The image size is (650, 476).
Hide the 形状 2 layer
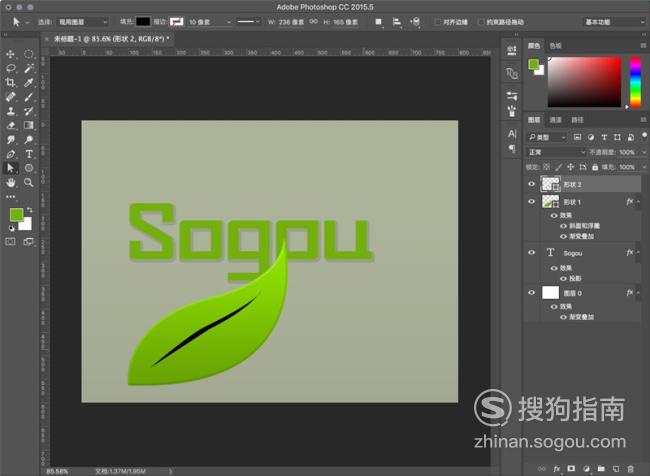tap(531, 184)
